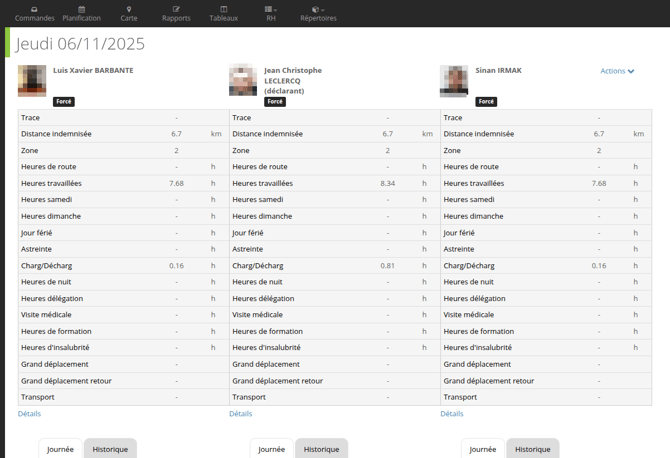Open the Actions dropdown
Viewport: 670px width, 458px height.
(617, 71)
